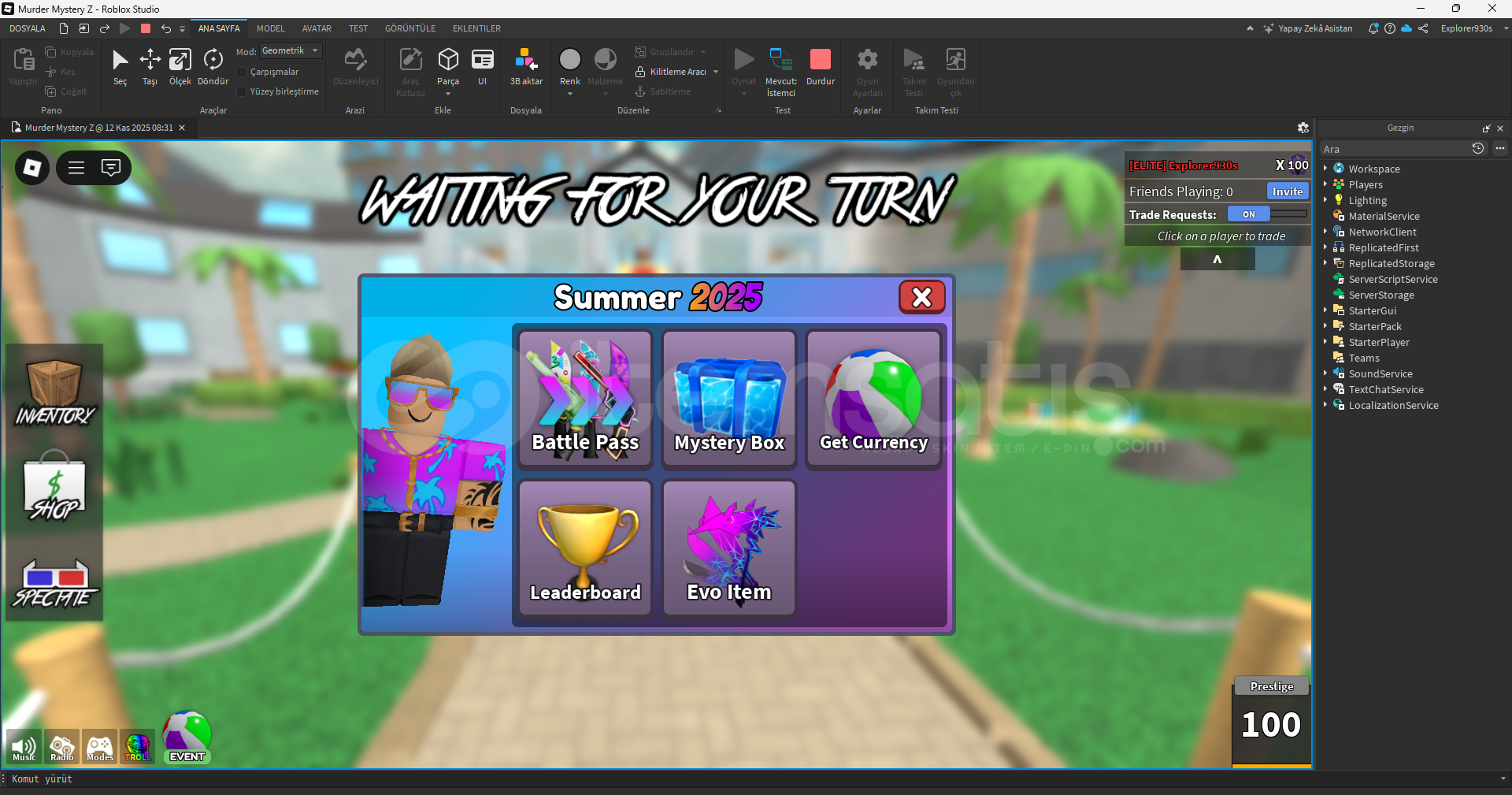The height and width of the screenshot is (795, 1512).
Task: Open viewport settings gear icon
Action: click(1303, 128)
